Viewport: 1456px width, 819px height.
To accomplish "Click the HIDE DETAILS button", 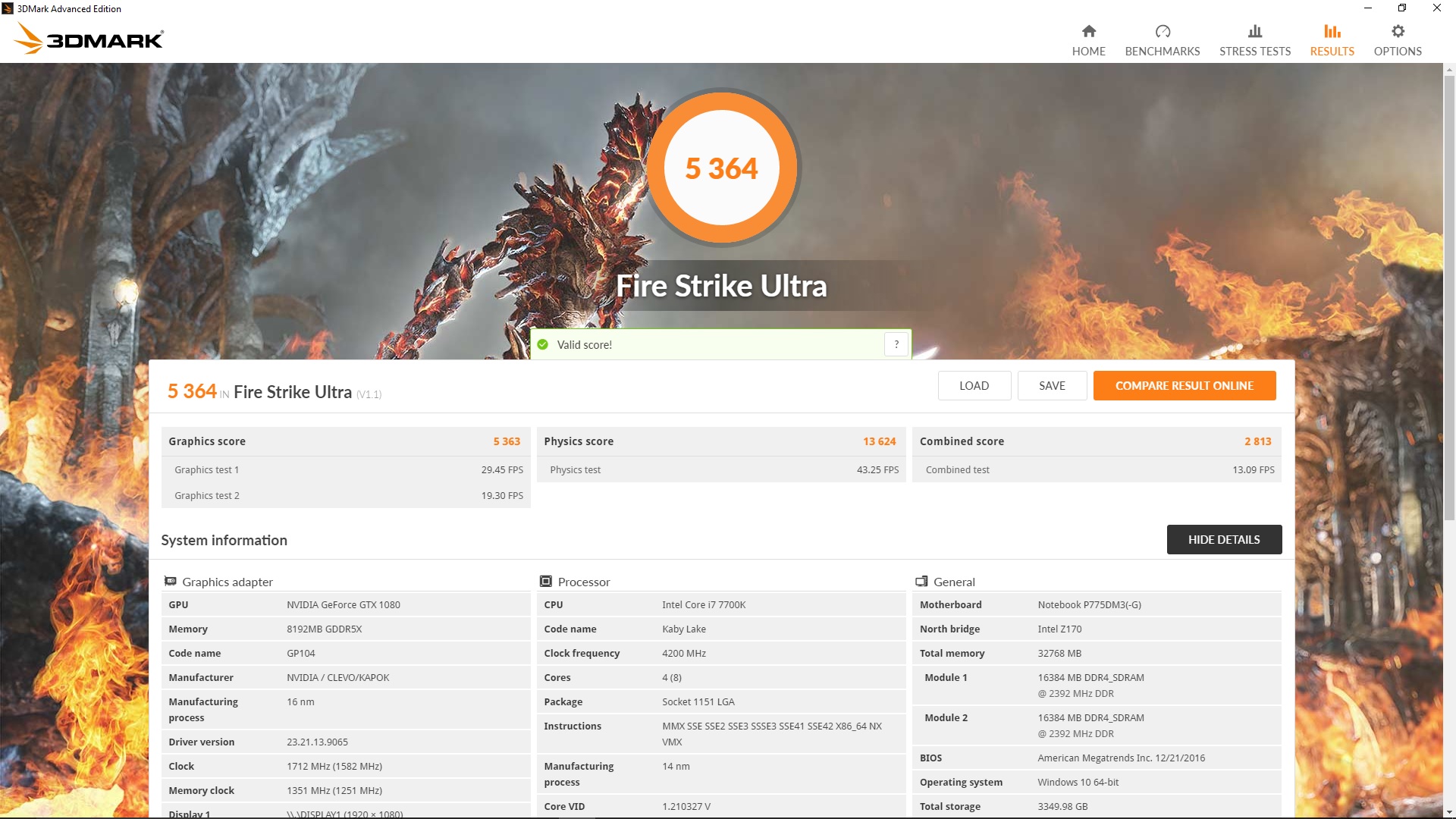I will pyautogui.click(x=1224, y=539).
